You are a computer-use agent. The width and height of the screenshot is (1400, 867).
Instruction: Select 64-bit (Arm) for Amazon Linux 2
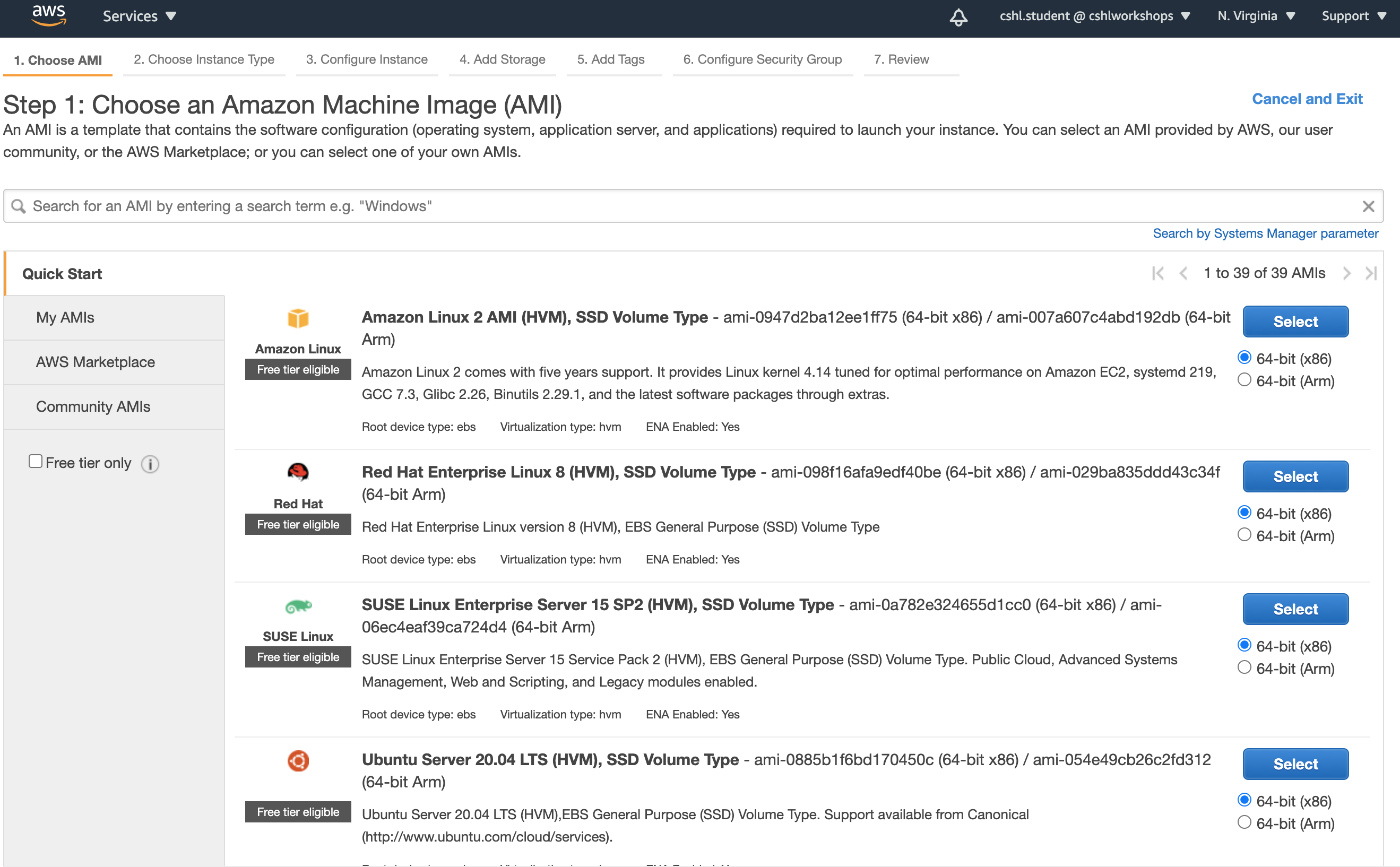tap(1244, 379)
